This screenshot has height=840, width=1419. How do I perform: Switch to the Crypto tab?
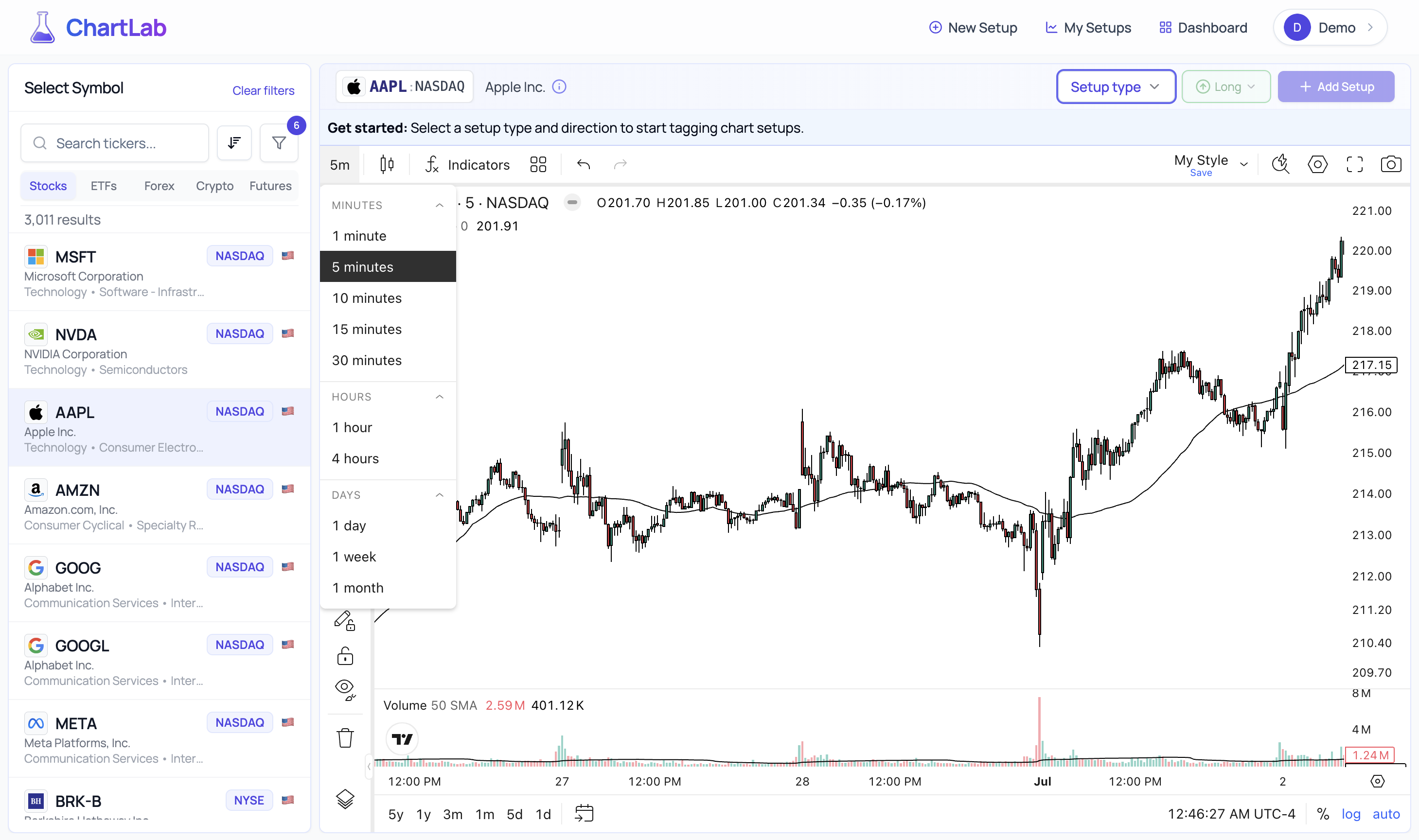coord(214,186)
